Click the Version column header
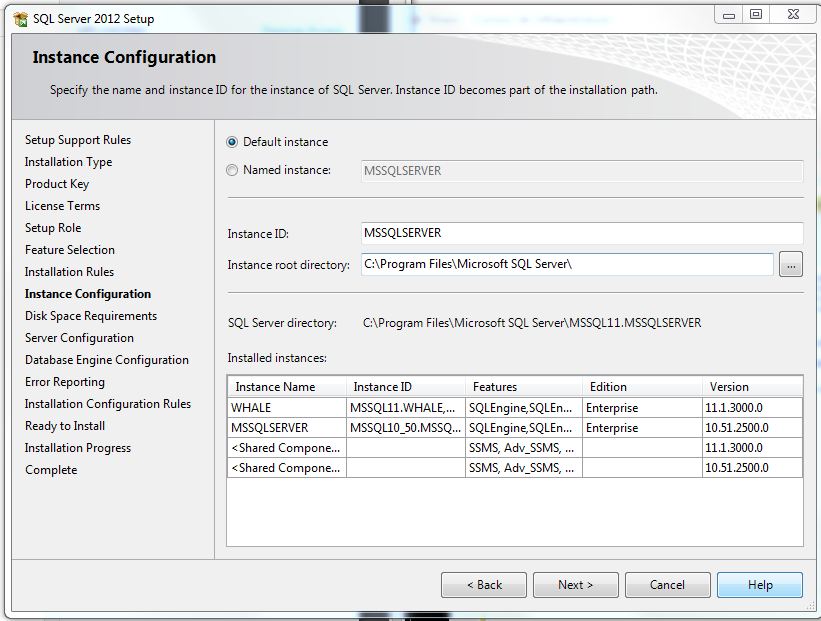Screen dimensions: 821x621 click(752, 386)
